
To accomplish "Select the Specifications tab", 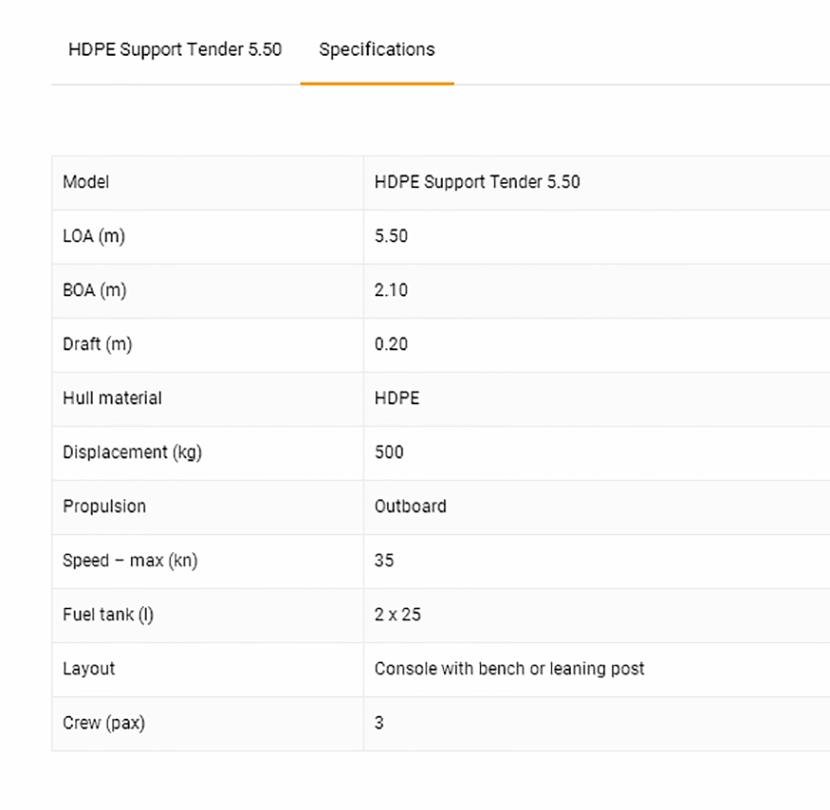I will click(x=377, y=50).
